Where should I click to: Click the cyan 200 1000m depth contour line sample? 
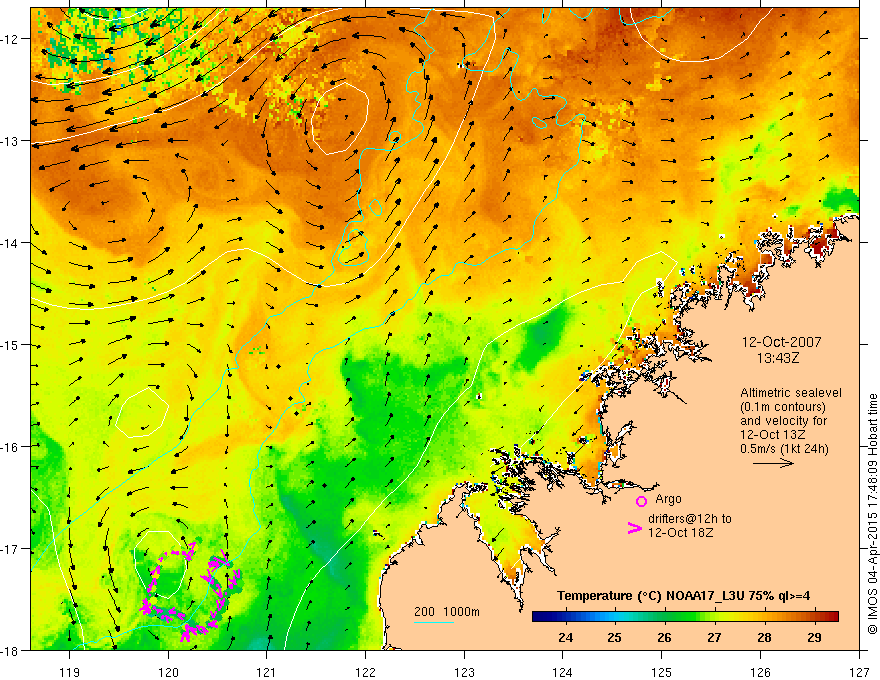click(433, 622)
